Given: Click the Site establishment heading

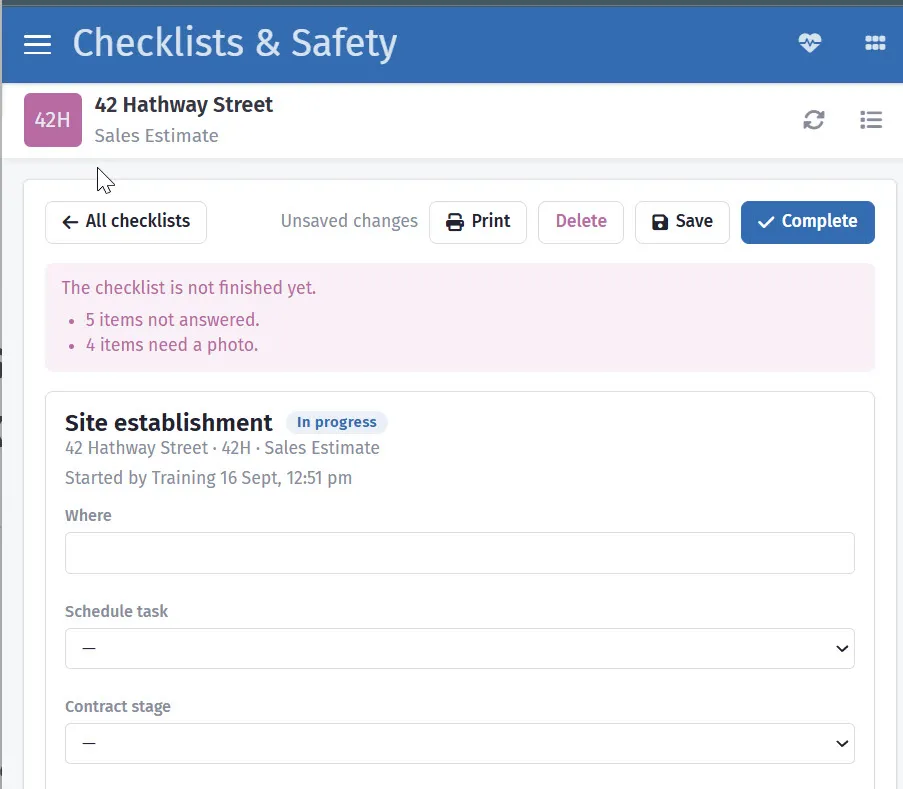Looking at the screenshot, I should pos(168,423).
